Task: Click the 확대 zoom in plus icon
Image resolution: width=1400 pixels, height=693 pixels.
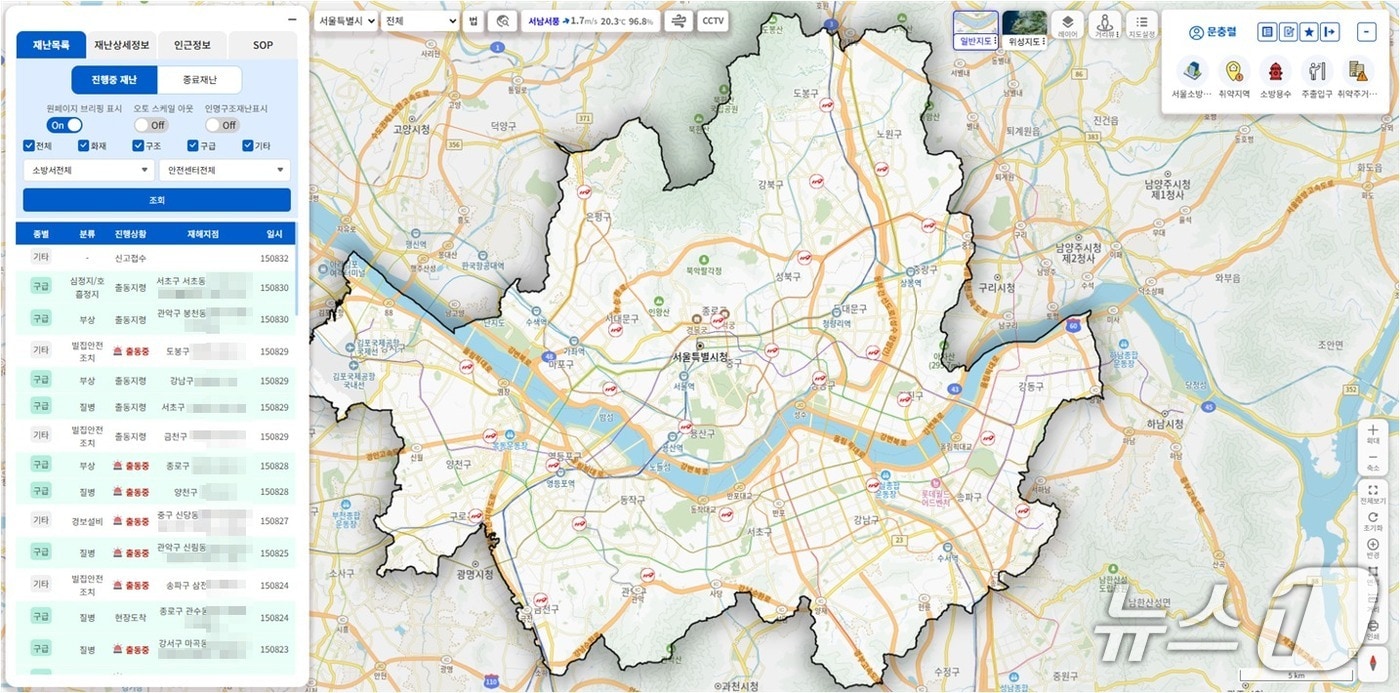Action: point(1372,430)
